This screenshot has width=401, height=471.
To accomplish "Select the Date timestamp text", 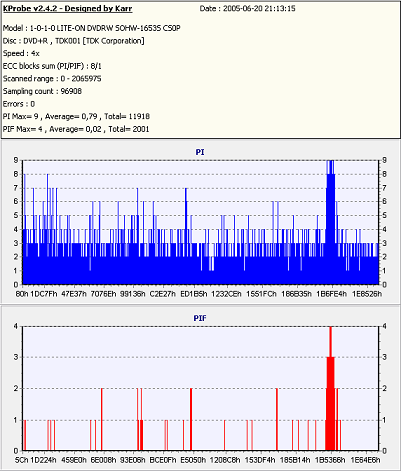I will coord(247,8).
